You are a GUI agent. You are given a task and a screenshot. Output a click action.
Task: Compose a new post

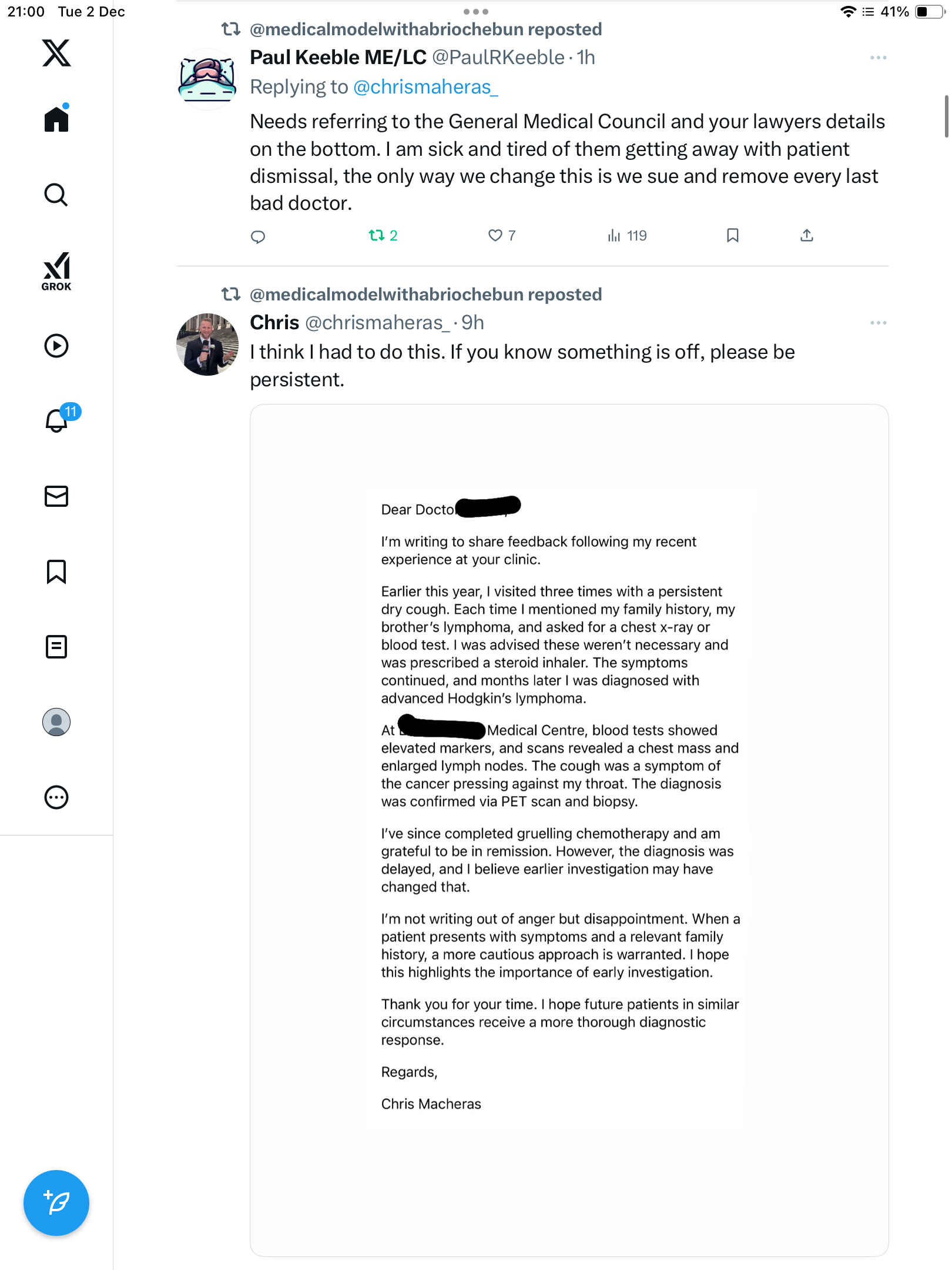tap(56, 1202)
